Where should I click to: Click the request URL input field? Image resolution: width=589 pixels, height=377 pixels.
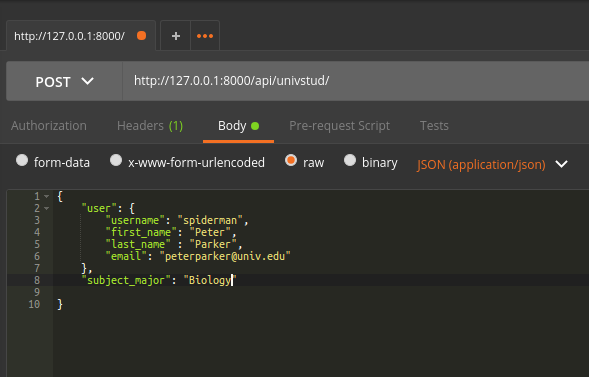point(355,81)
